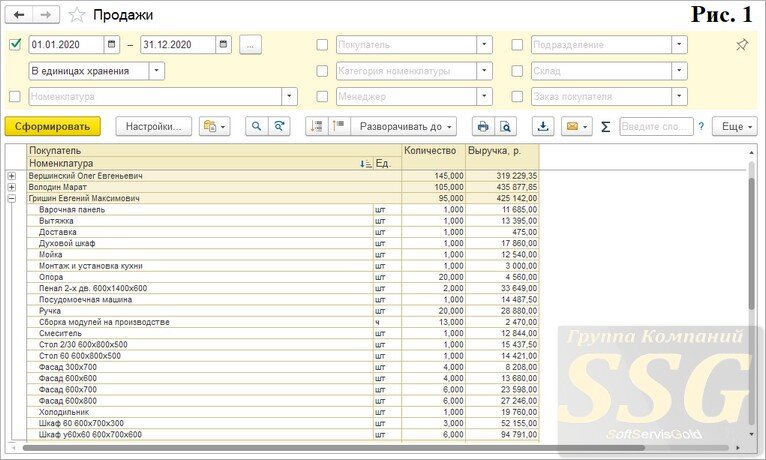
Task: Collapse the Гришин Евгений Максимович group
Action: click(x=12, y=198)
